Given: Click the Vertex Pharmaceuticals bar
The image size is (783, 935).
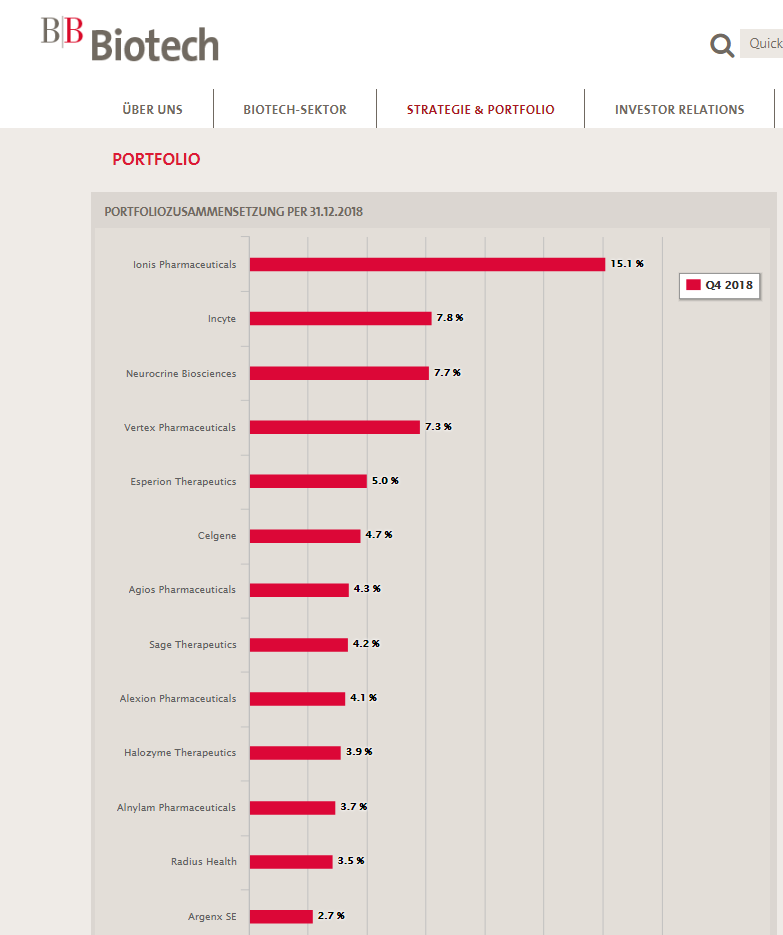Looking at the screenshot, I should point(335,427).
